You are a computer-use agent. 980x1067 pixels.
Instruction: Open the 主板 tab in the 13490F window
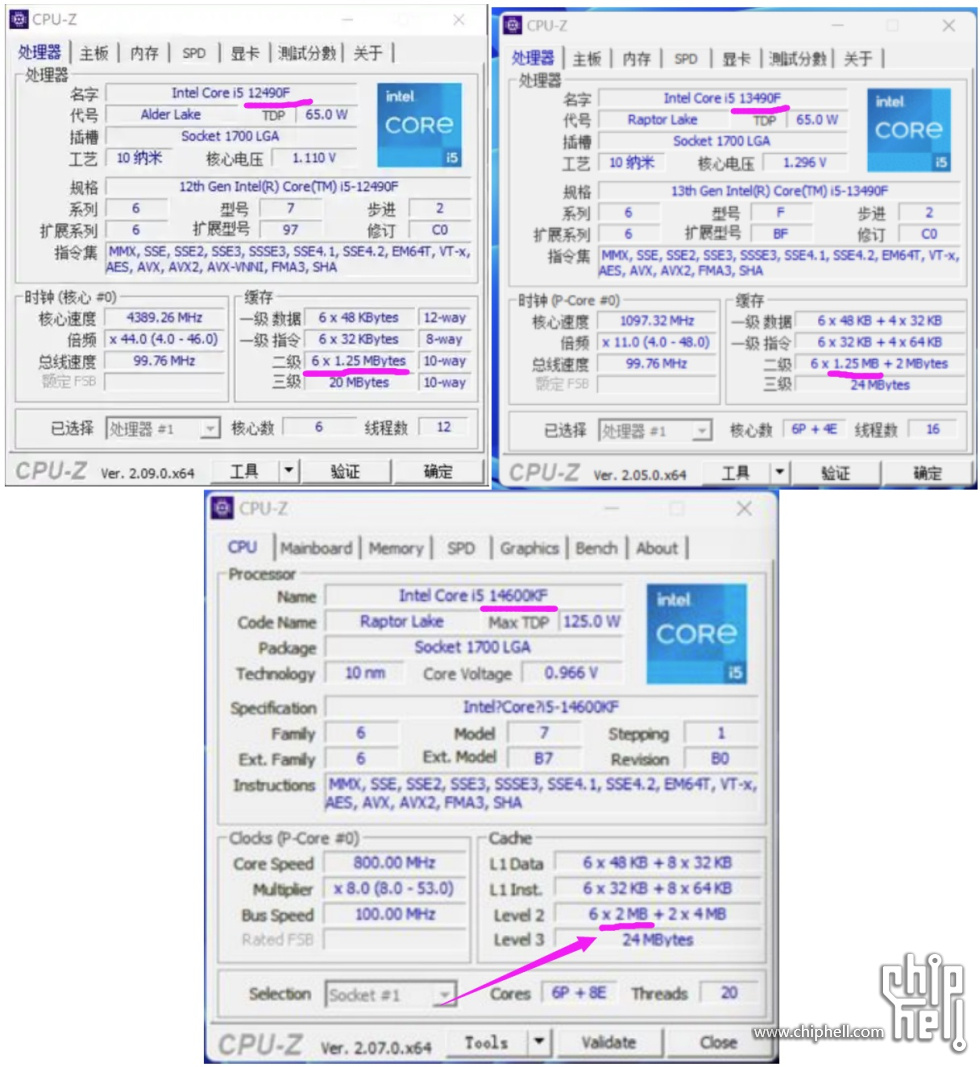(x=587, y=59)
